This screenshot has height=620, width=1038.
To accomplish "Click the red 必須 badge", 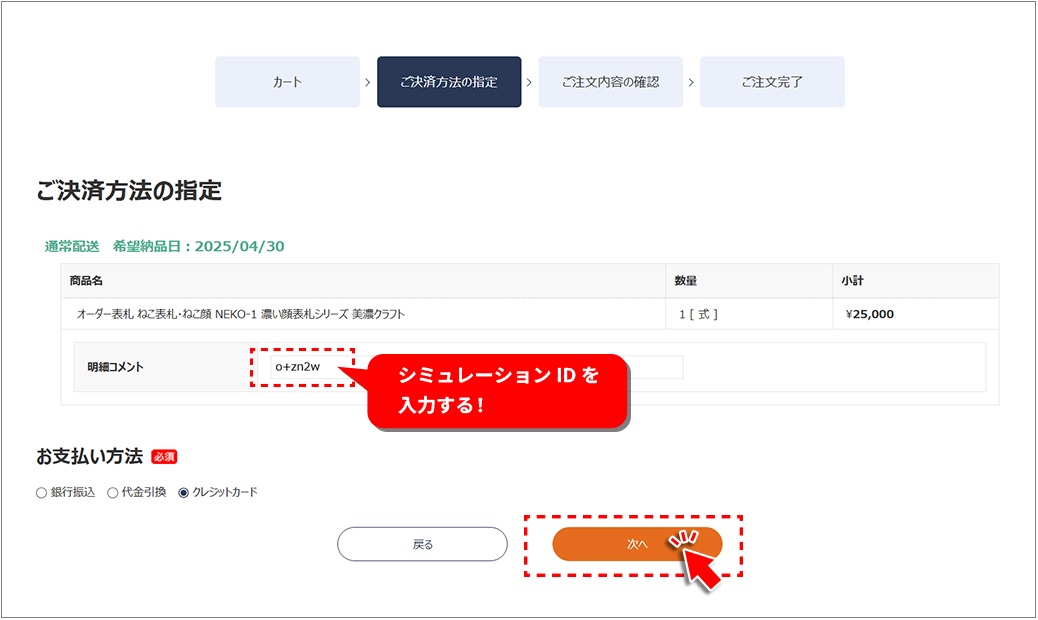I will point(164,457).
